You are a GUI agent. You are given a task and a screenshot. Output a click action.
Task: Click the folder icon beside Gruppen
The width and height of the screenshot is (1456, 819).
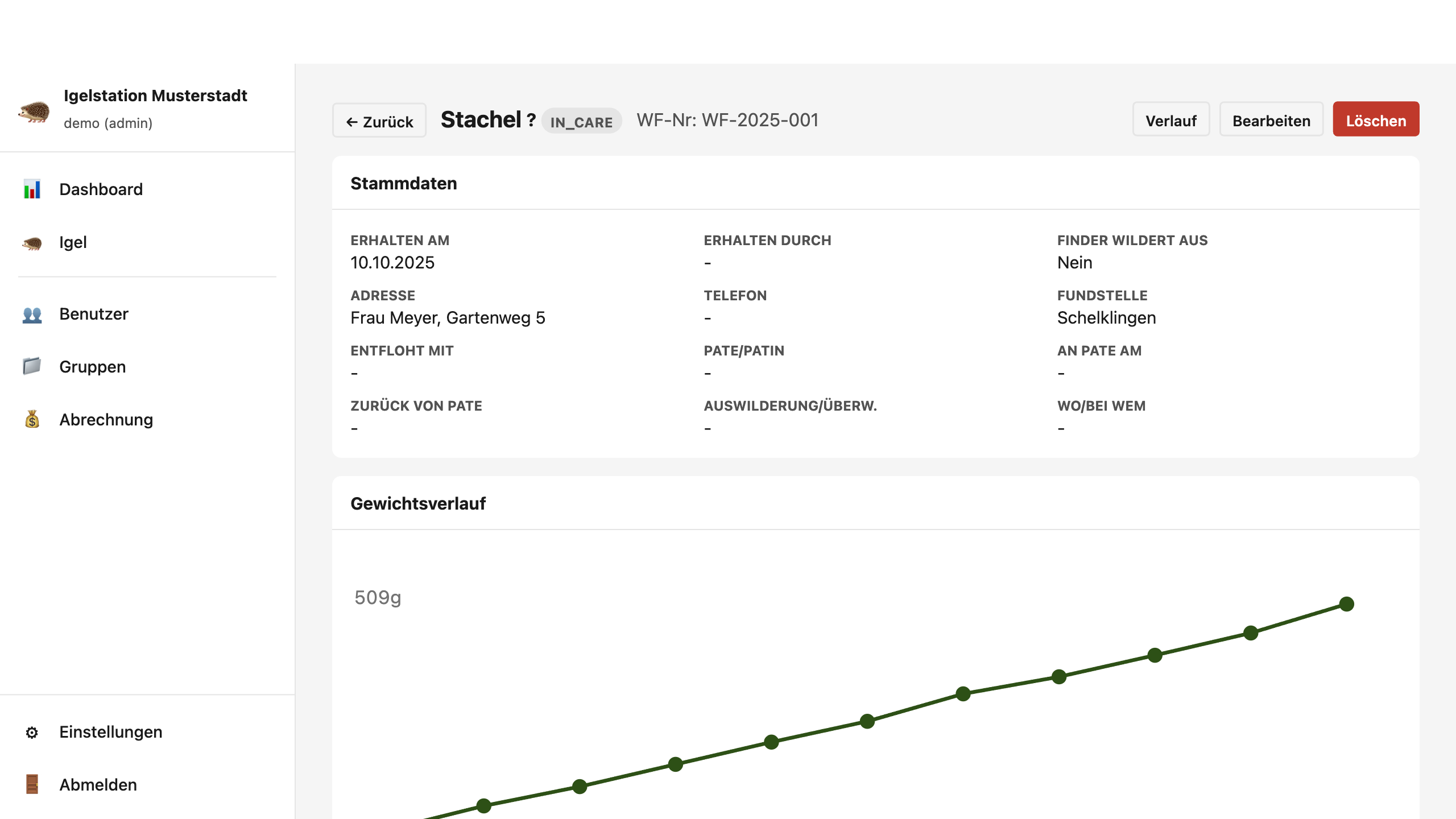point(32,367)
